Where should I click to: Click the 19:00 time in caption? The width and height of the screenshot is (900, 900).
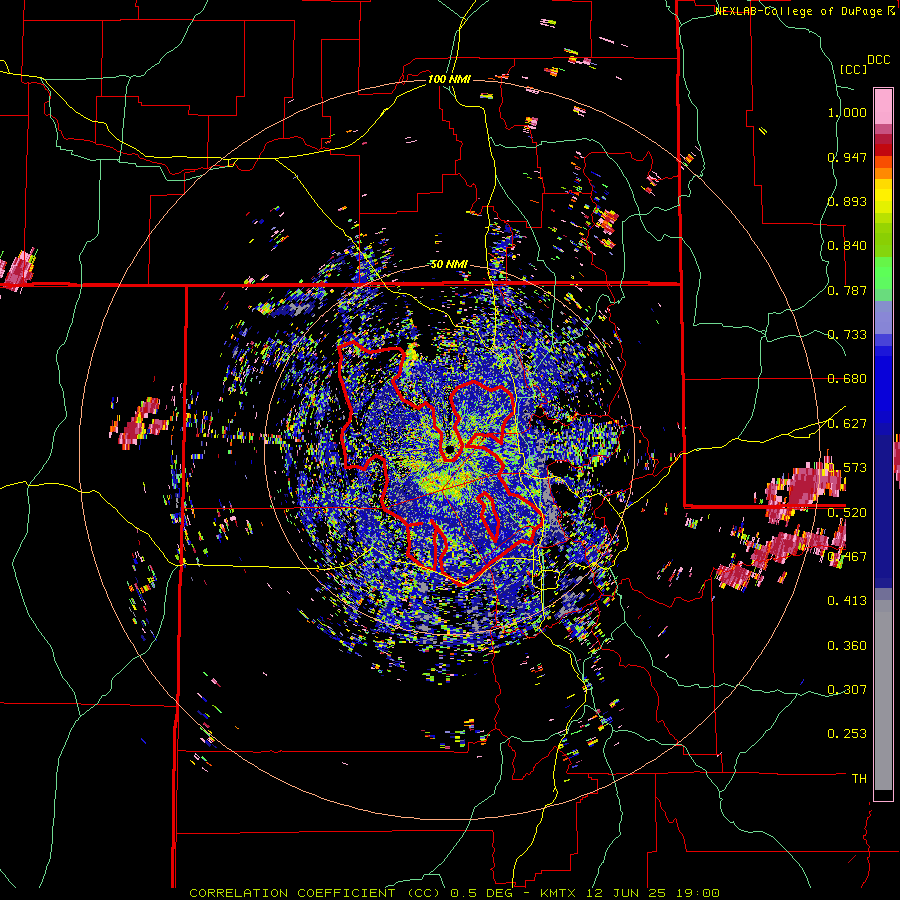(x=697, y=893)
